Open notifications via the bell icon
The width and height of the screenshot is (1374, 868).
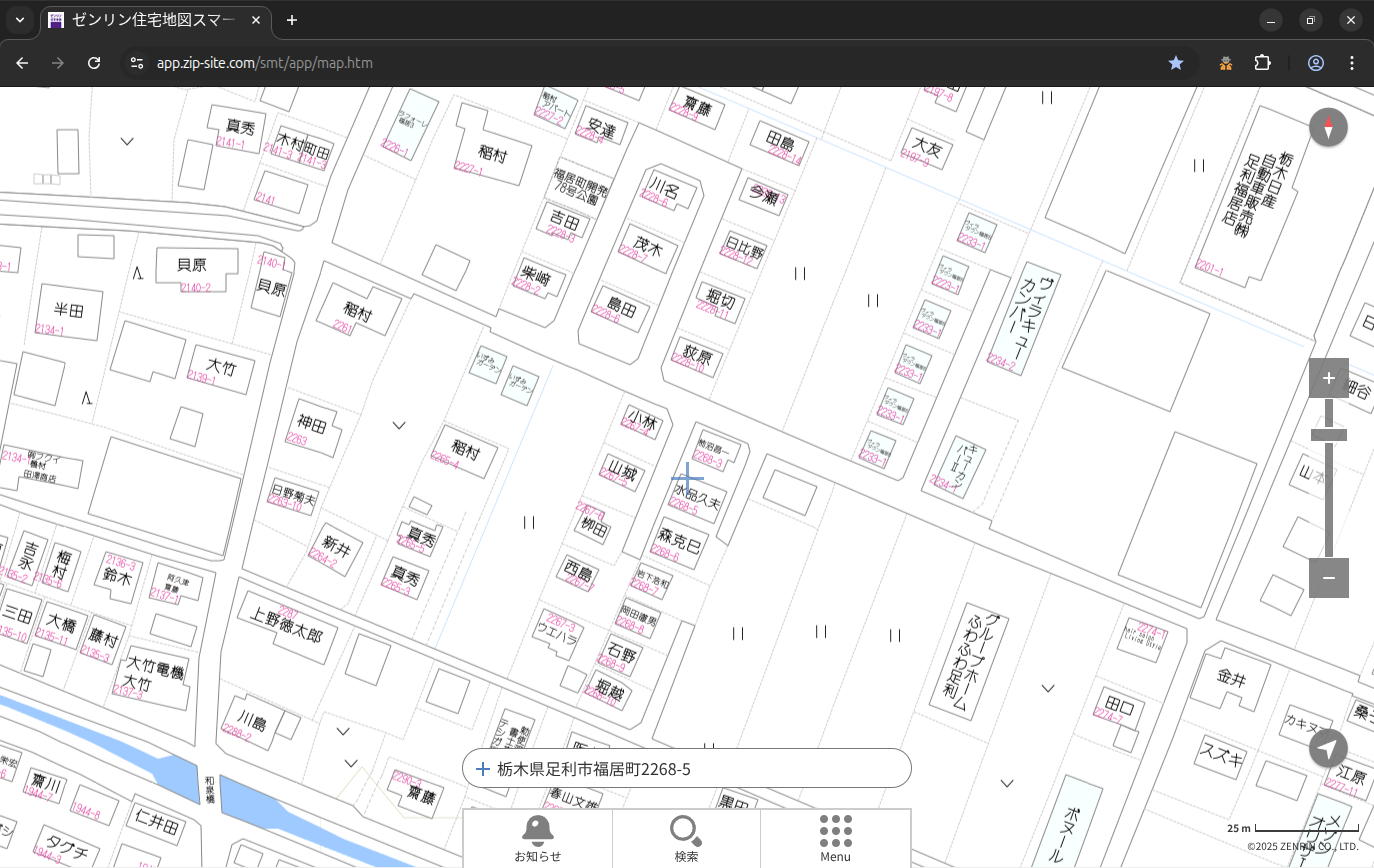point(537,836)
